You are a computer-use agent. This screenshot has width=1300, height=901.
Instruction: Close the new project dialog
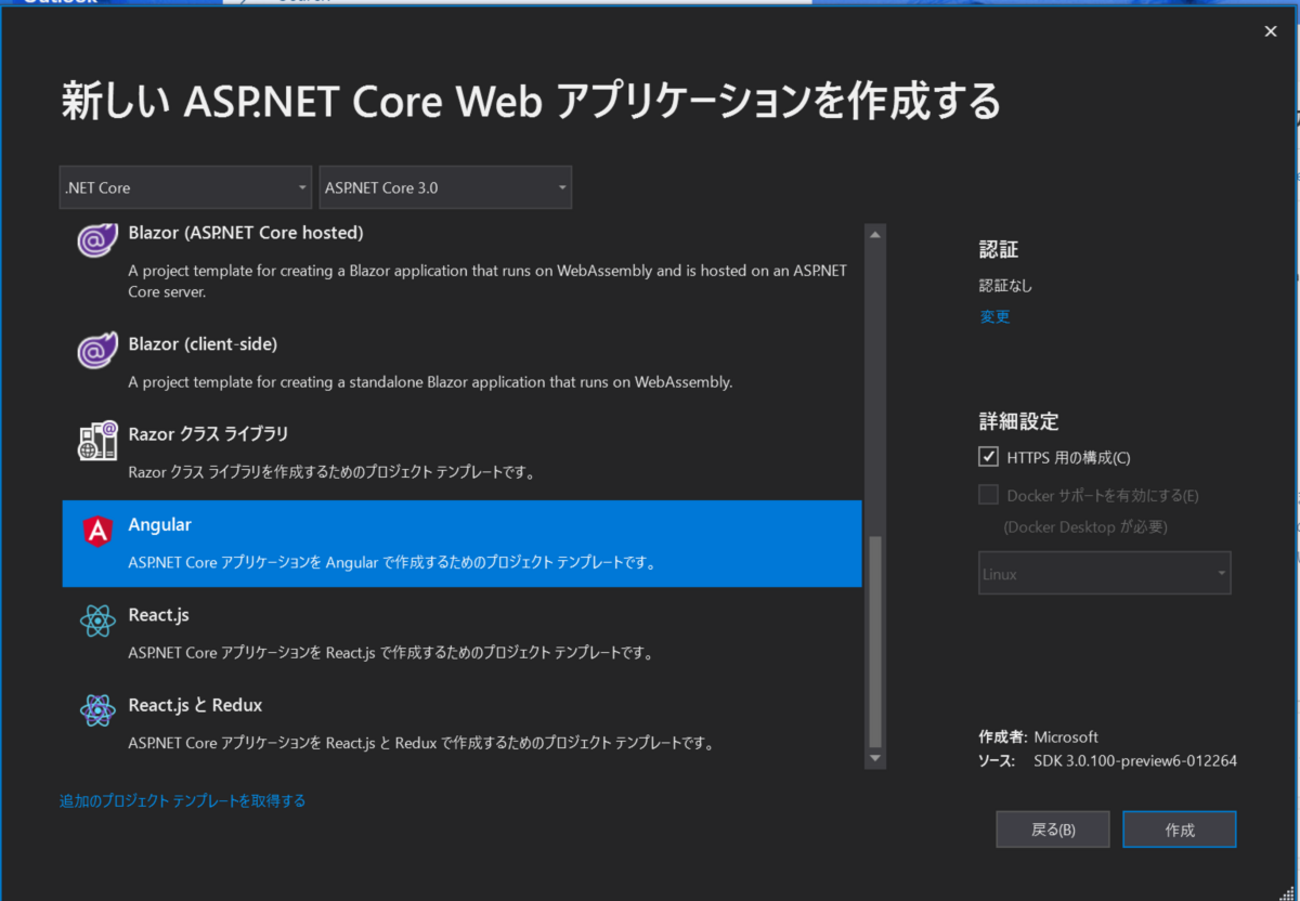point(1270,32)
